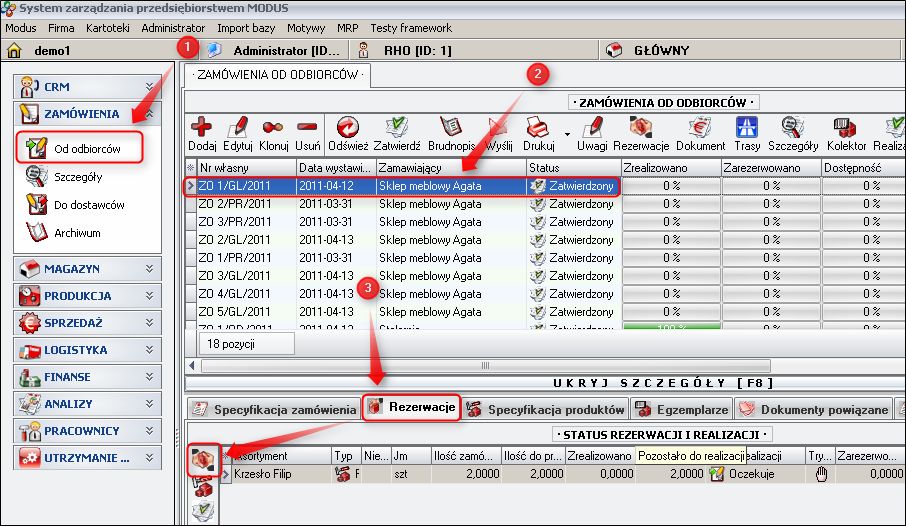
Task: Open Do dostawców in the sidebar
Action: pos(89,205)
